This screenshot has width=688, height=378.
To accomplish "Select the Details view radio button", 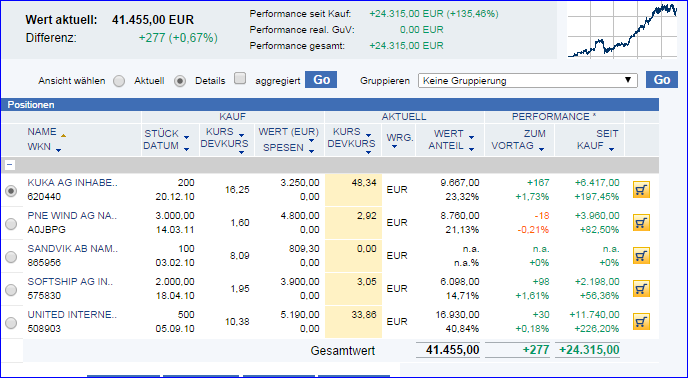I will click(x=180, y=81).
